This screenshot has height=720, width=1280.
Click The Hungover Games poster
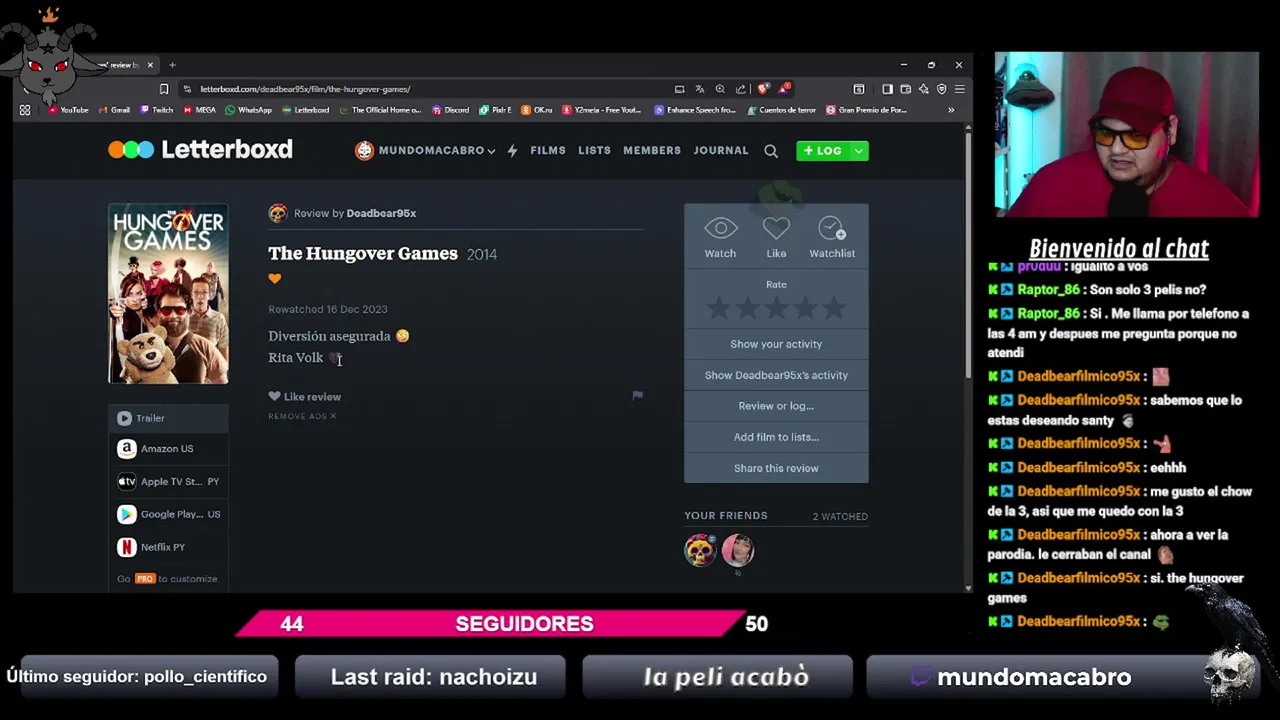coord(168,294)
